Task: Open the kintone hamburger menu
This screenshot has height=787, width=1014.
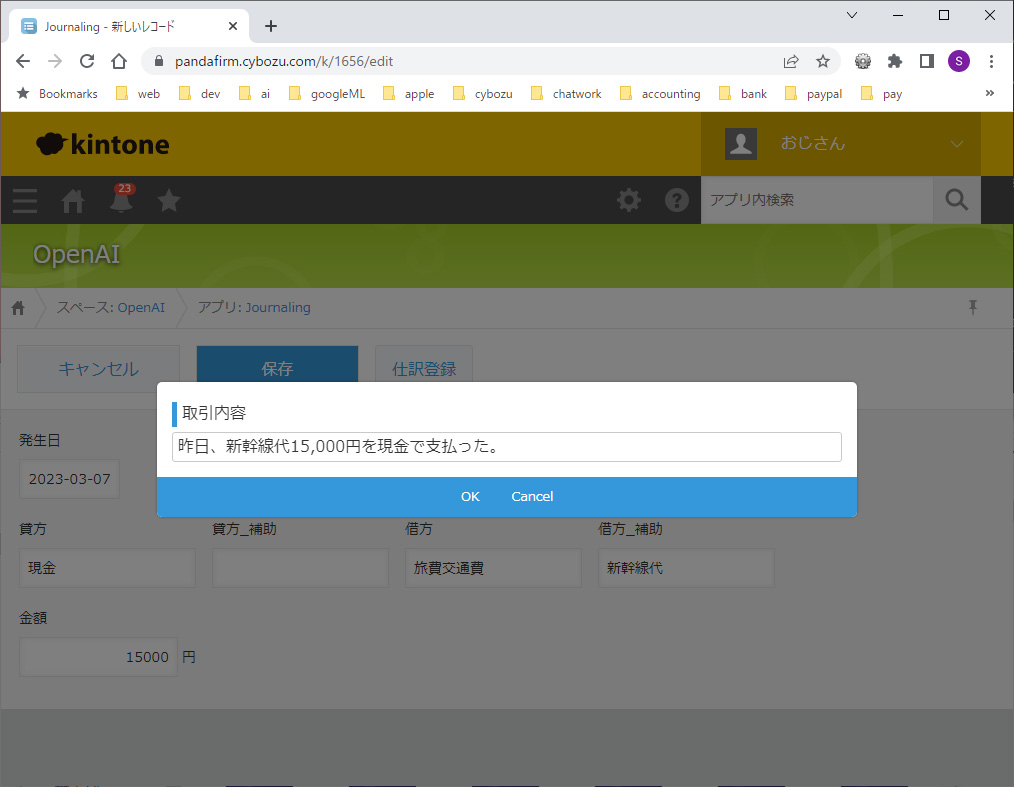Action: coord(25,201)
